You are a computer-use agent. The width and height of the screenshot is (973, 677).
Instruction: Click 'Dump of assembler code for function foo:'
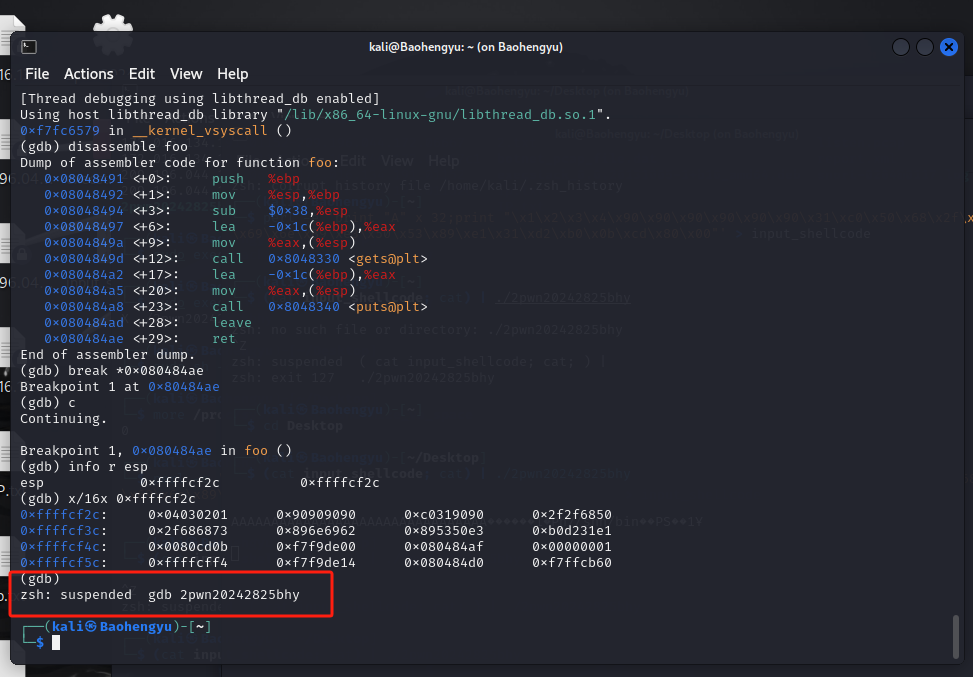(179, 163)
